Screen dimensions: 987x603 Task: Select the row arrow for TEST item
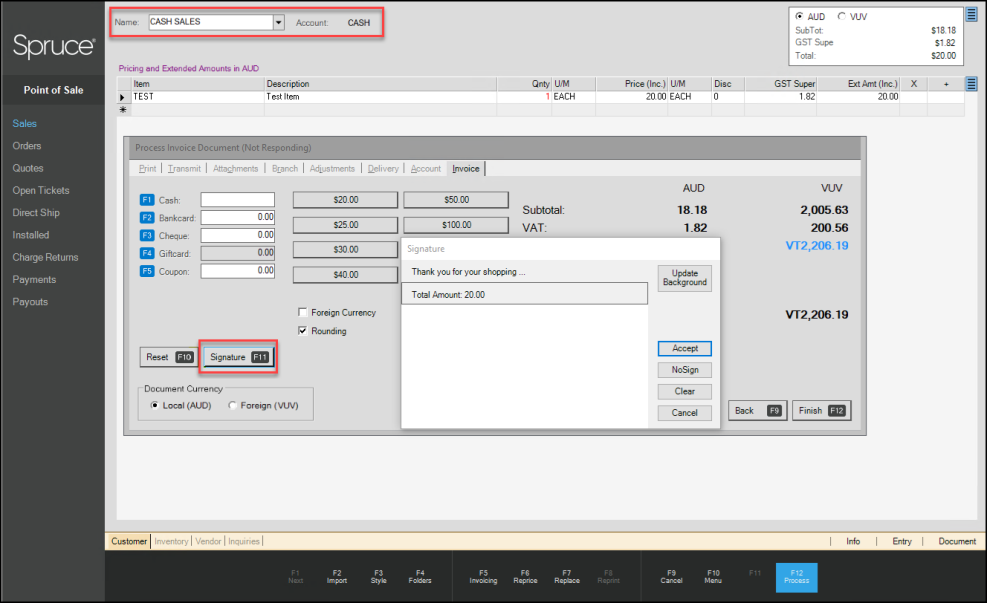point(123,97)
